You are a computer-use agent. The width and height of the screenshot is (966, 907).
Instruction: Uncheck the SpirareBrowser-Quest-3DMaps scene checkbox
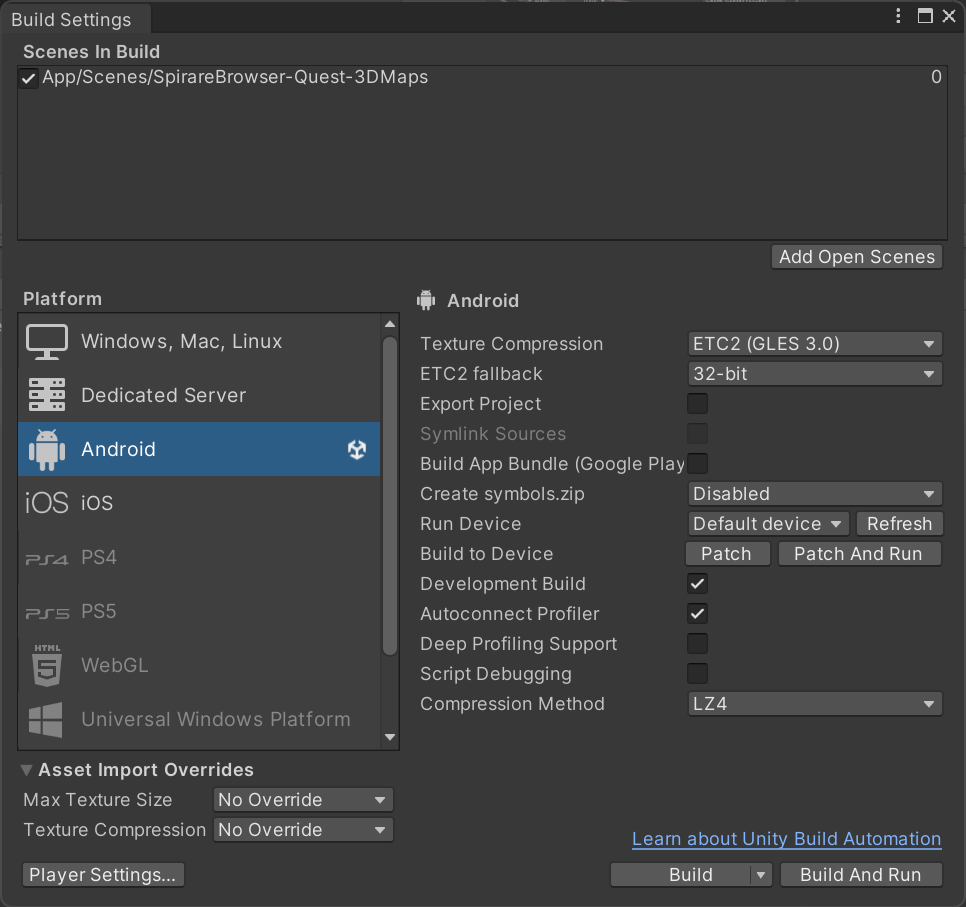coord(28,78)
